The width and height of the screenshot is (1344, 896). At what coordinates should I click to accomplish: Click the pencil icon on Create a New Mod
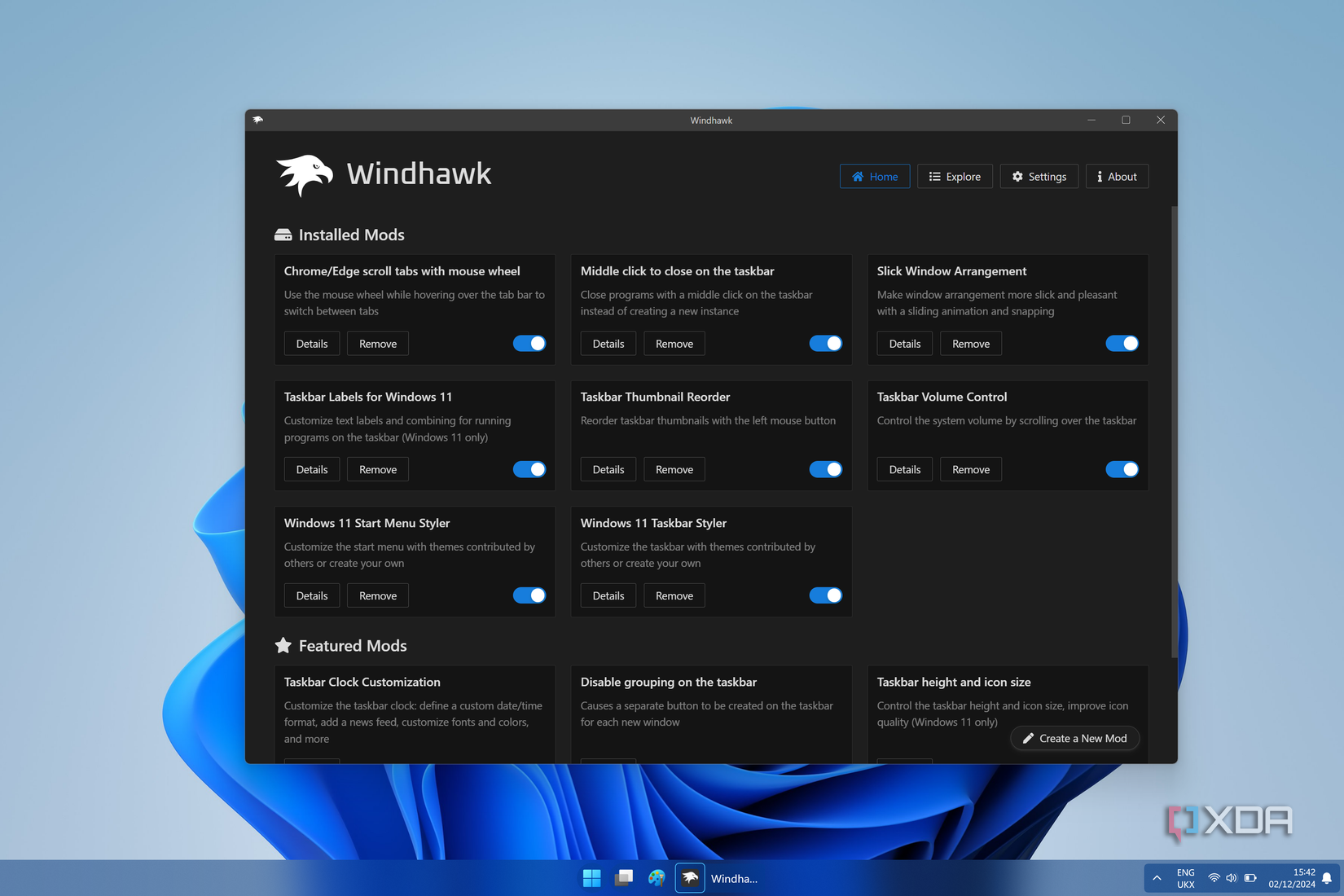coord(1028,738)
